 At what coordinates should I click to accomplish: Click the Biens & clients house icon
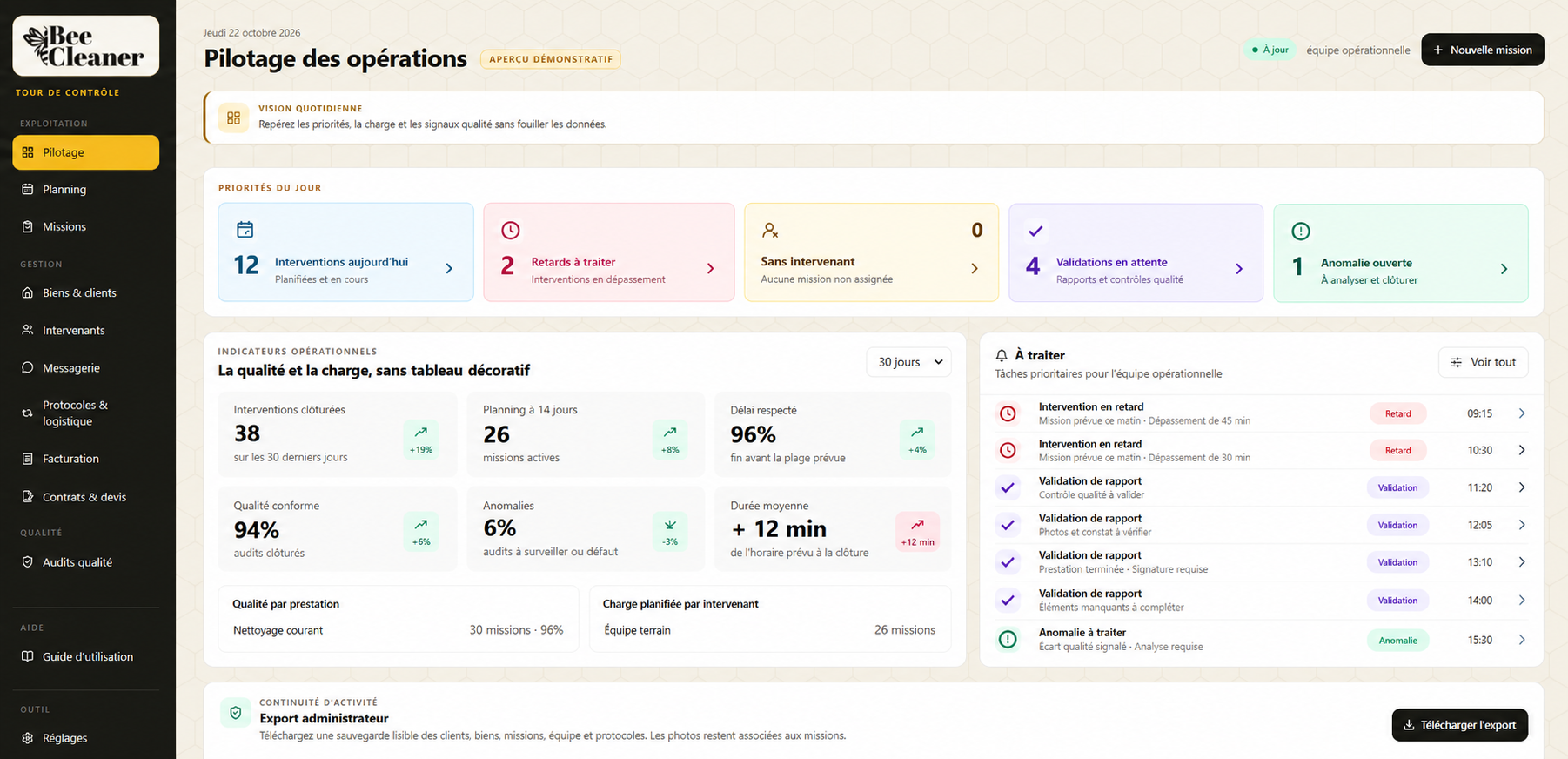tap(28, 292)
